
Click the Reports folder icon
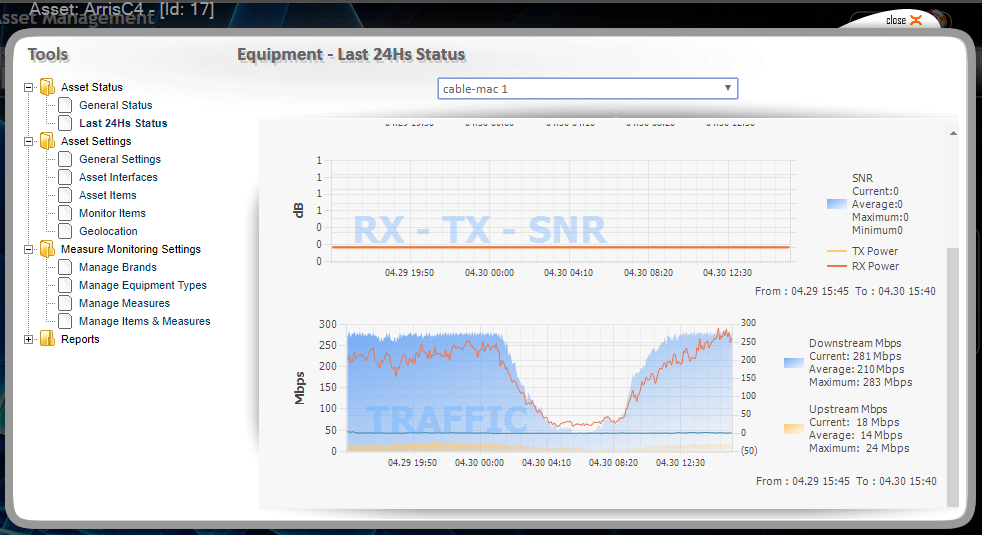pyautogui.click(x=47, y=339)
